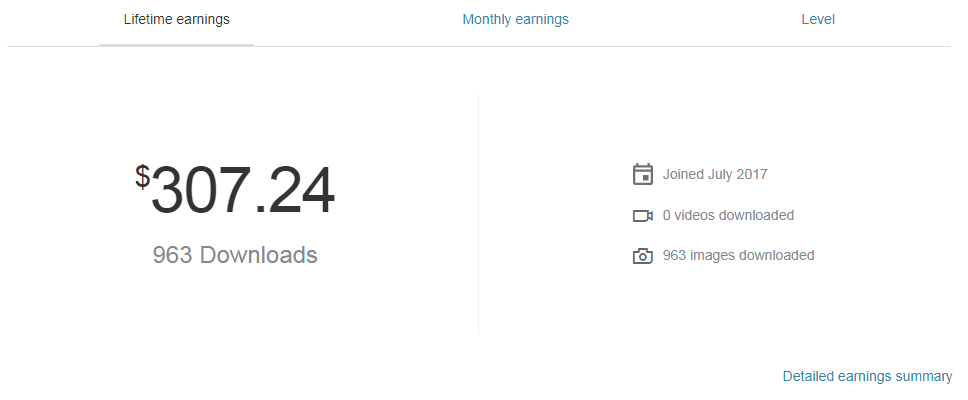Click the large 963 Downloads text
Viewport: 968px width, 400px height.
point(235,255)
